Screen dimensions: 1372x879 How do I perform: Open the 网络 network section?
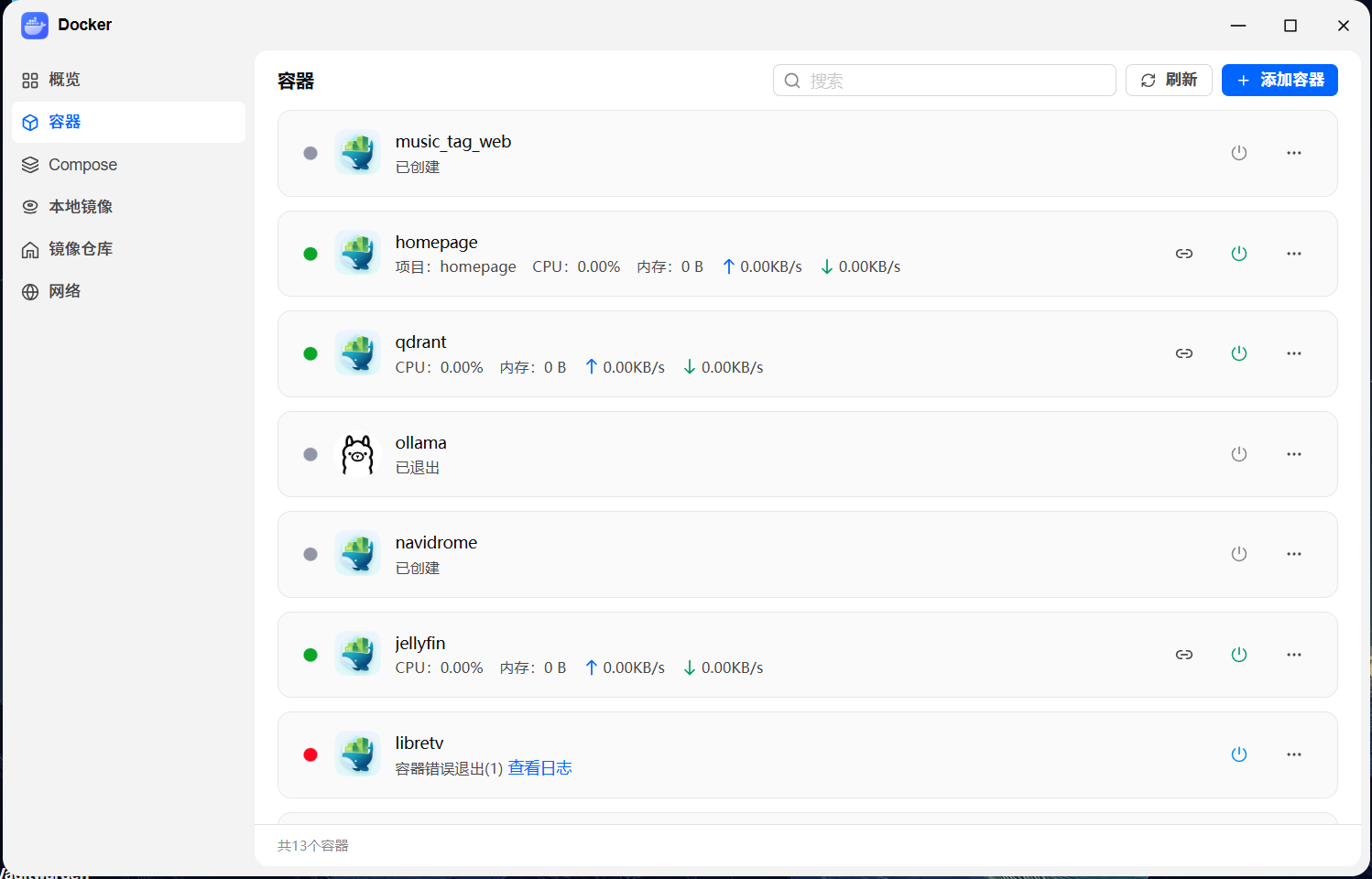coord(128,291)
